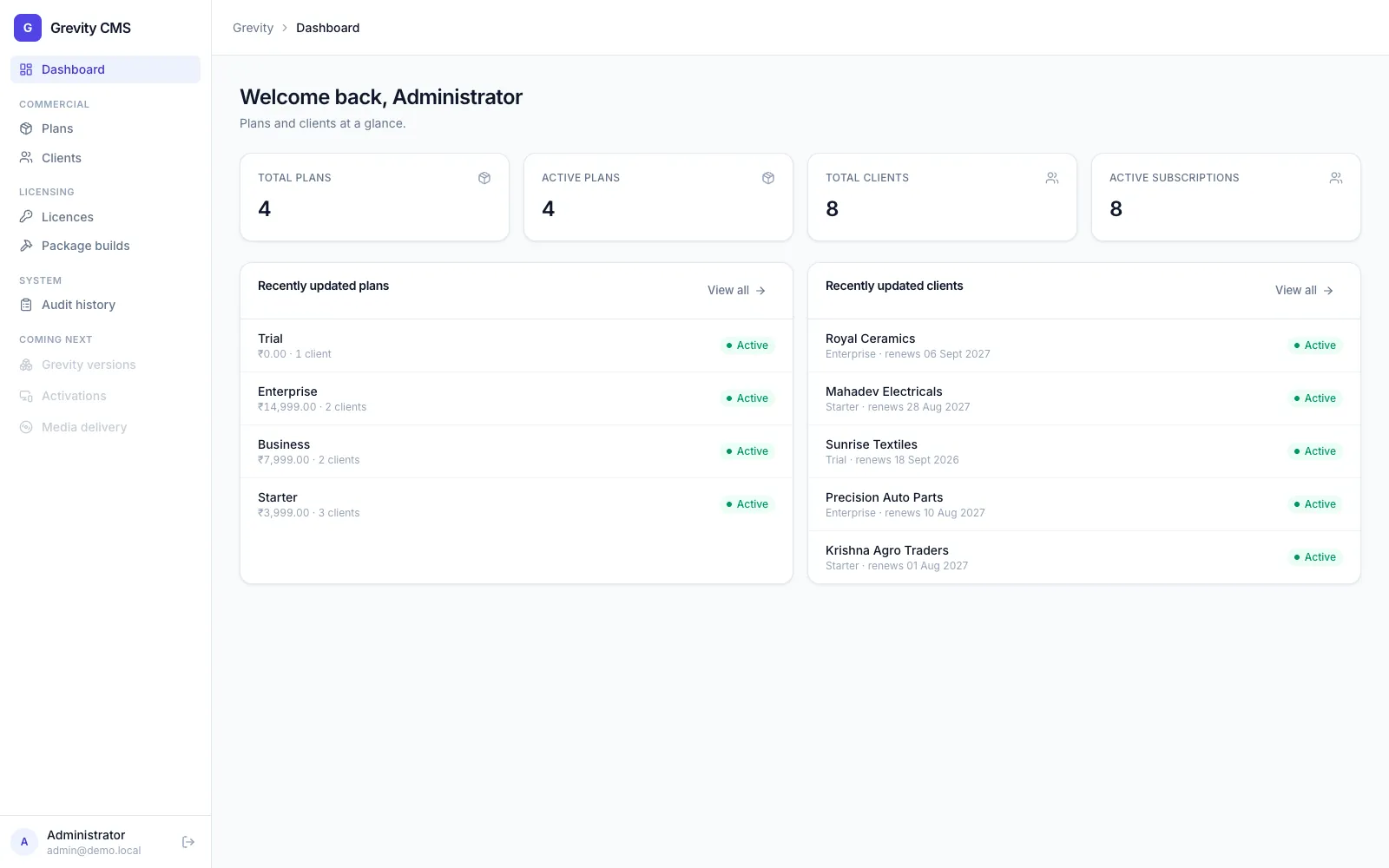Open Sunrise Textiles client row
Screen dimensions: 1389x868
pyautogui.click(x=1084, y=451)
